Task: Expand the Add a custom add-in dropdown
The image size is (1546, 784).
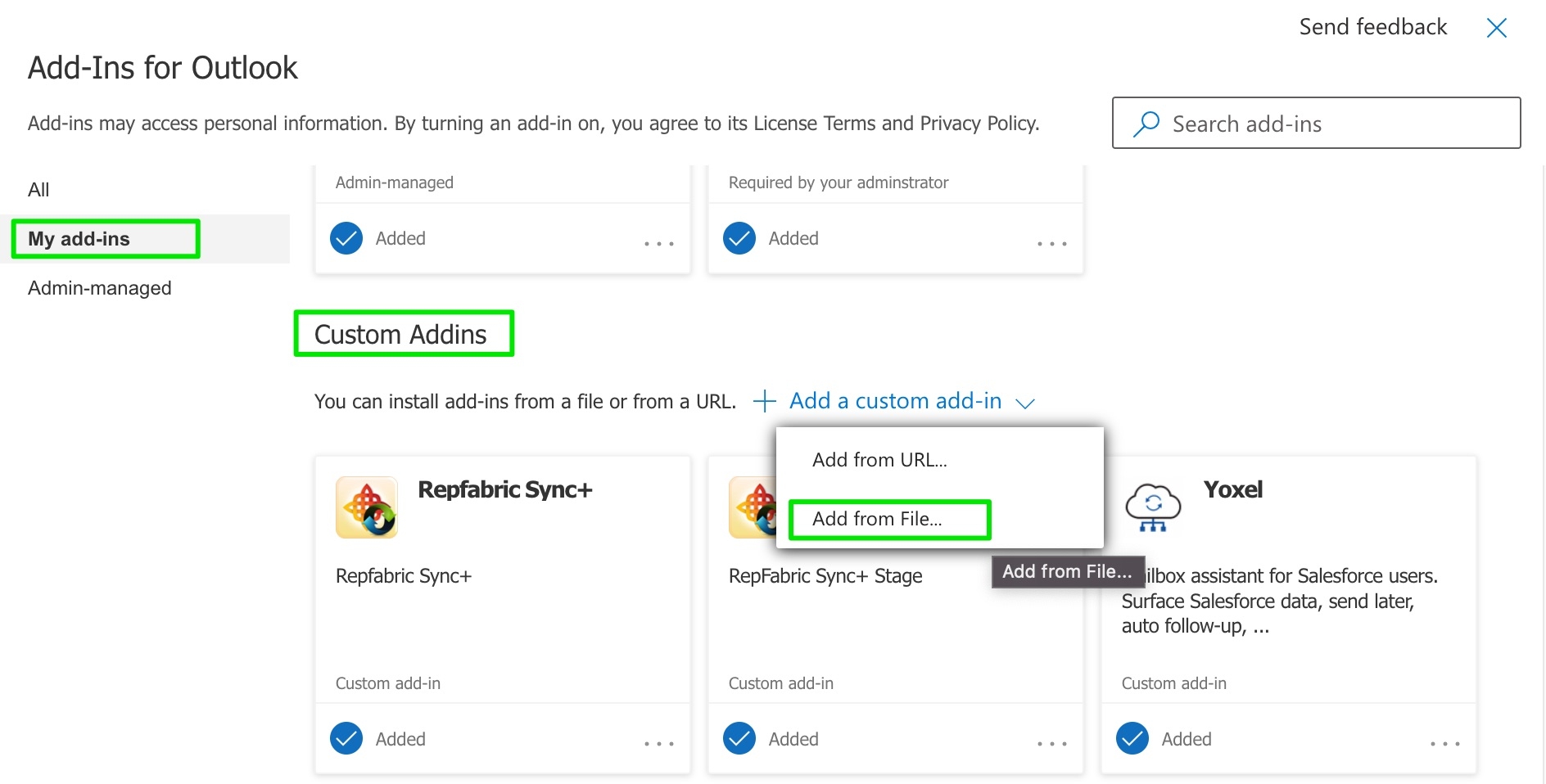Action: pyautogui.click(x=895, y=401)
